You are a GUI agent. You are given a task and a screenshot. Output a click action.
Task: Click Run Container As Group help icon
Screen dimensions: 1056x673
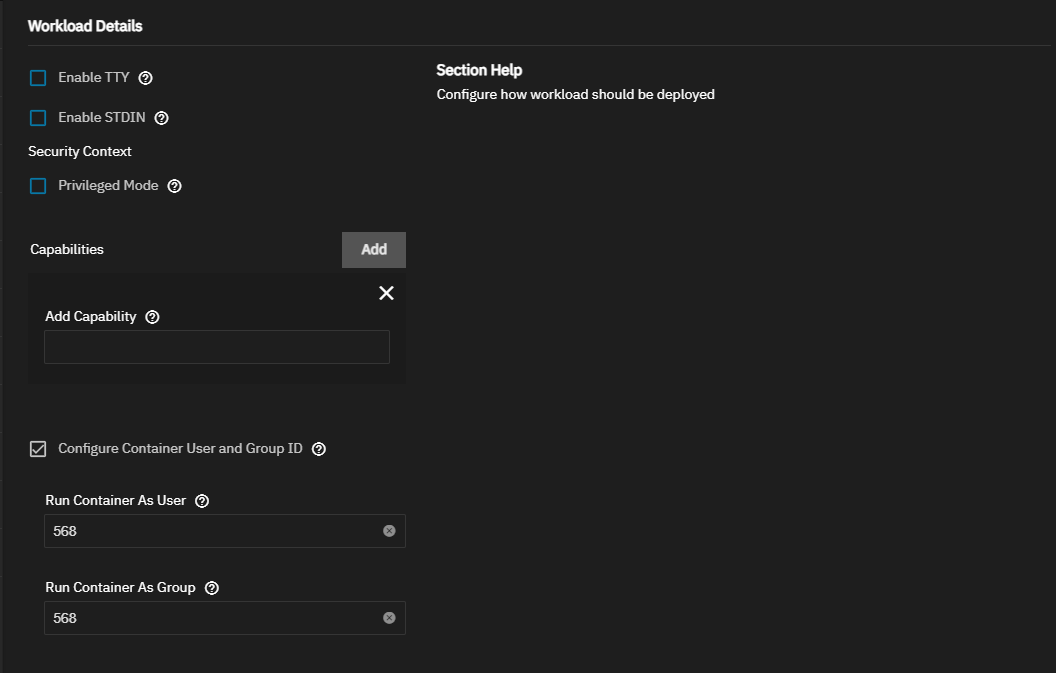[211, 588]
